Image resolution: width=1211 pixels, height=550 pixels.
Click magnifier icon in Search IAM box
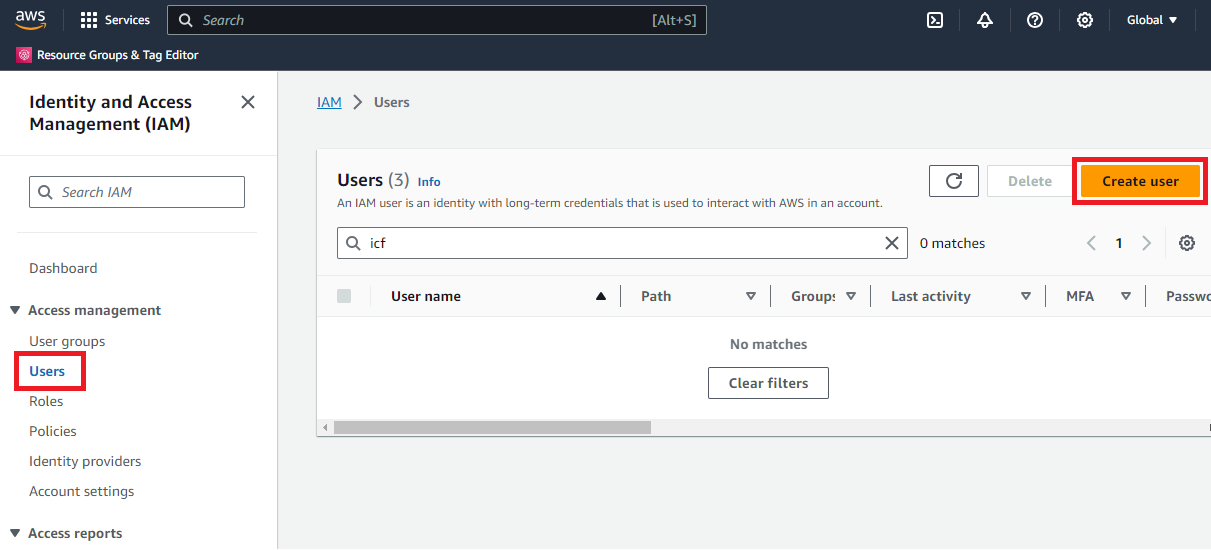click(x=45, y=192)
